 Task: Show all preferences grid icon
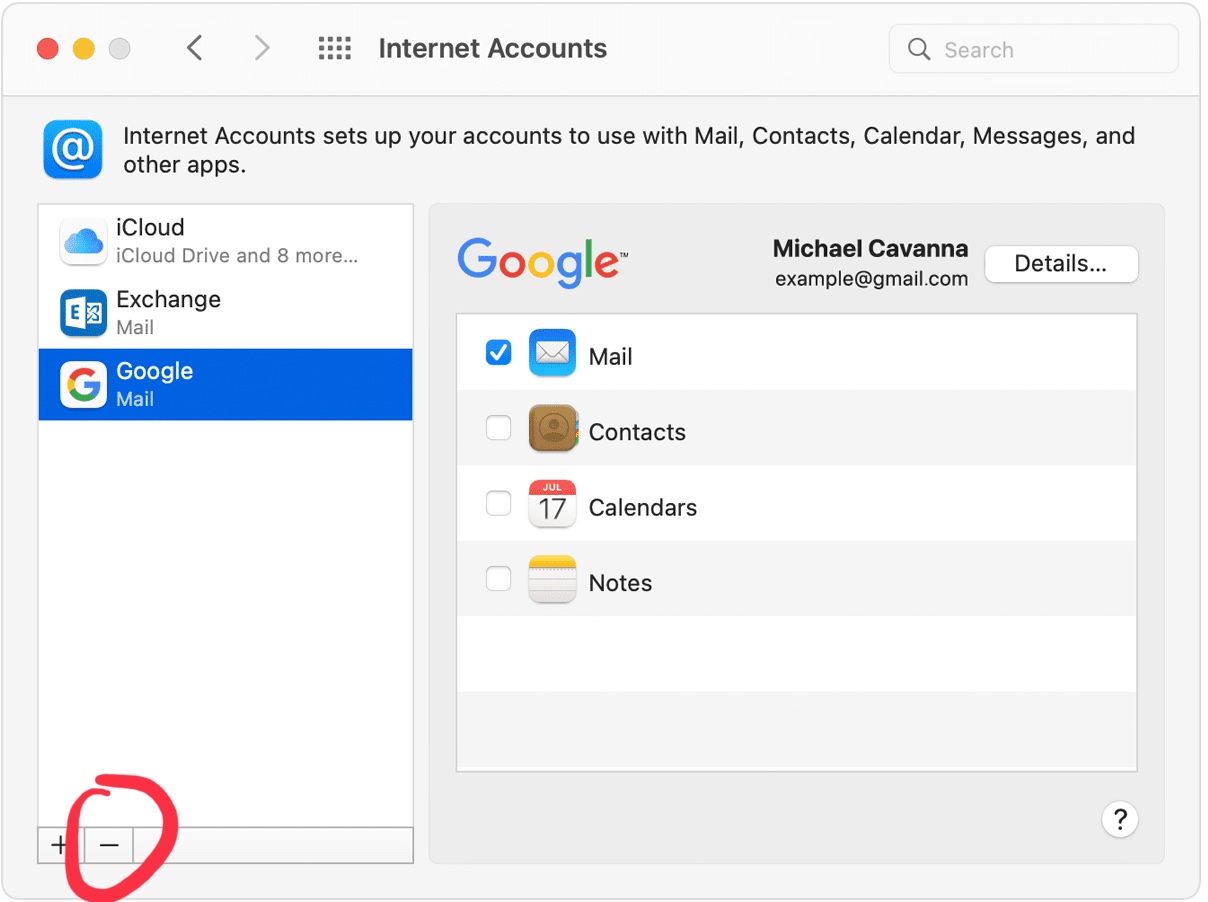coord(334,48)
